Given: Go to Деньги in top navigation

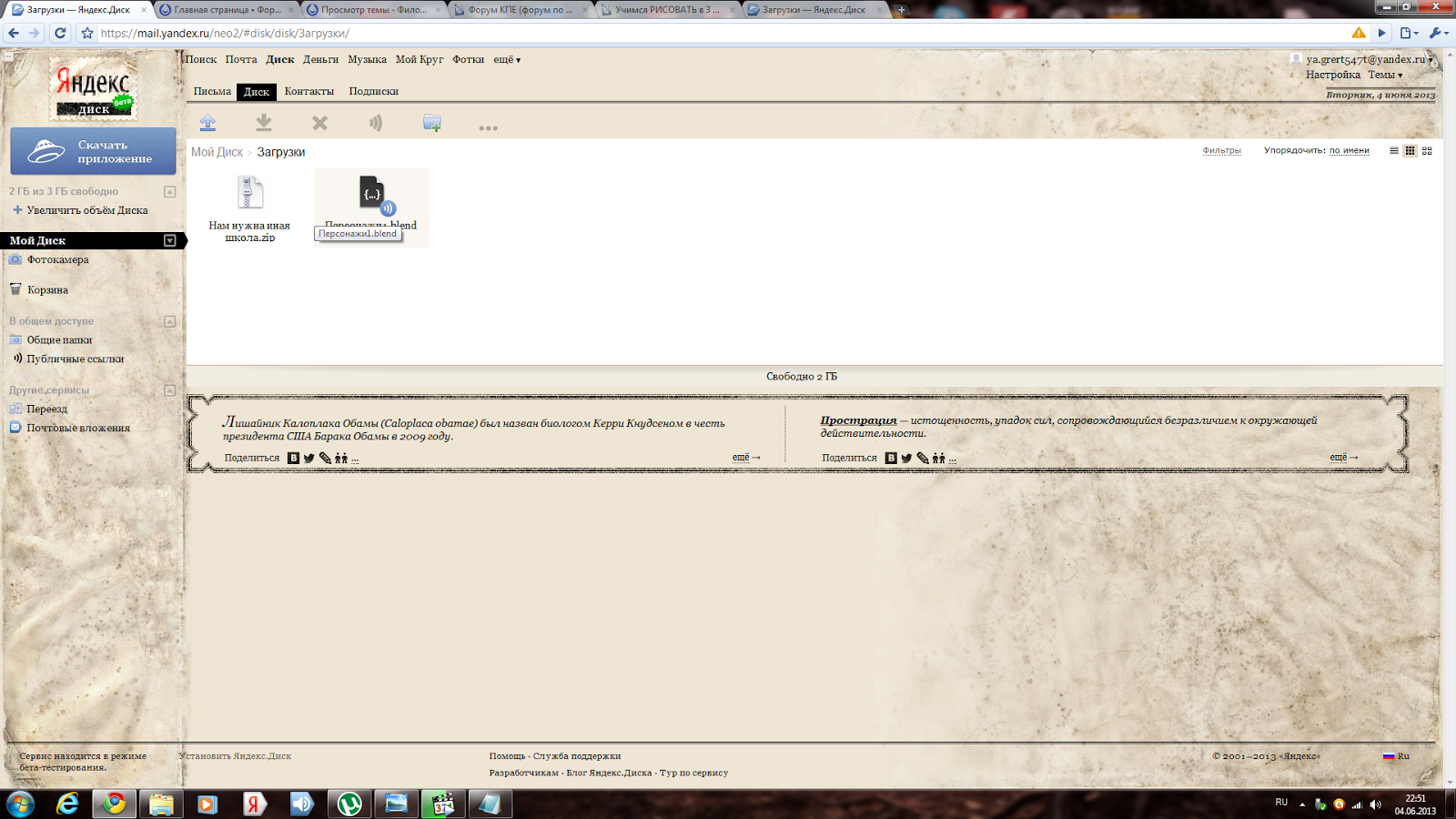Looking at the screenshot, I should (x=320, y=59).
